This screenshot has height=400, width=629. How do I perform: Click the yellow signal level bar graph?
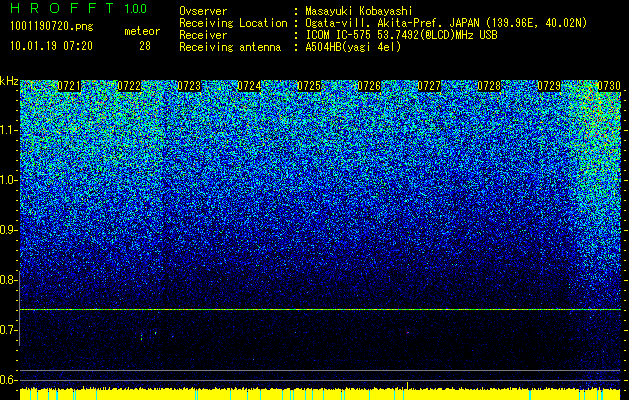pos(321,394)
